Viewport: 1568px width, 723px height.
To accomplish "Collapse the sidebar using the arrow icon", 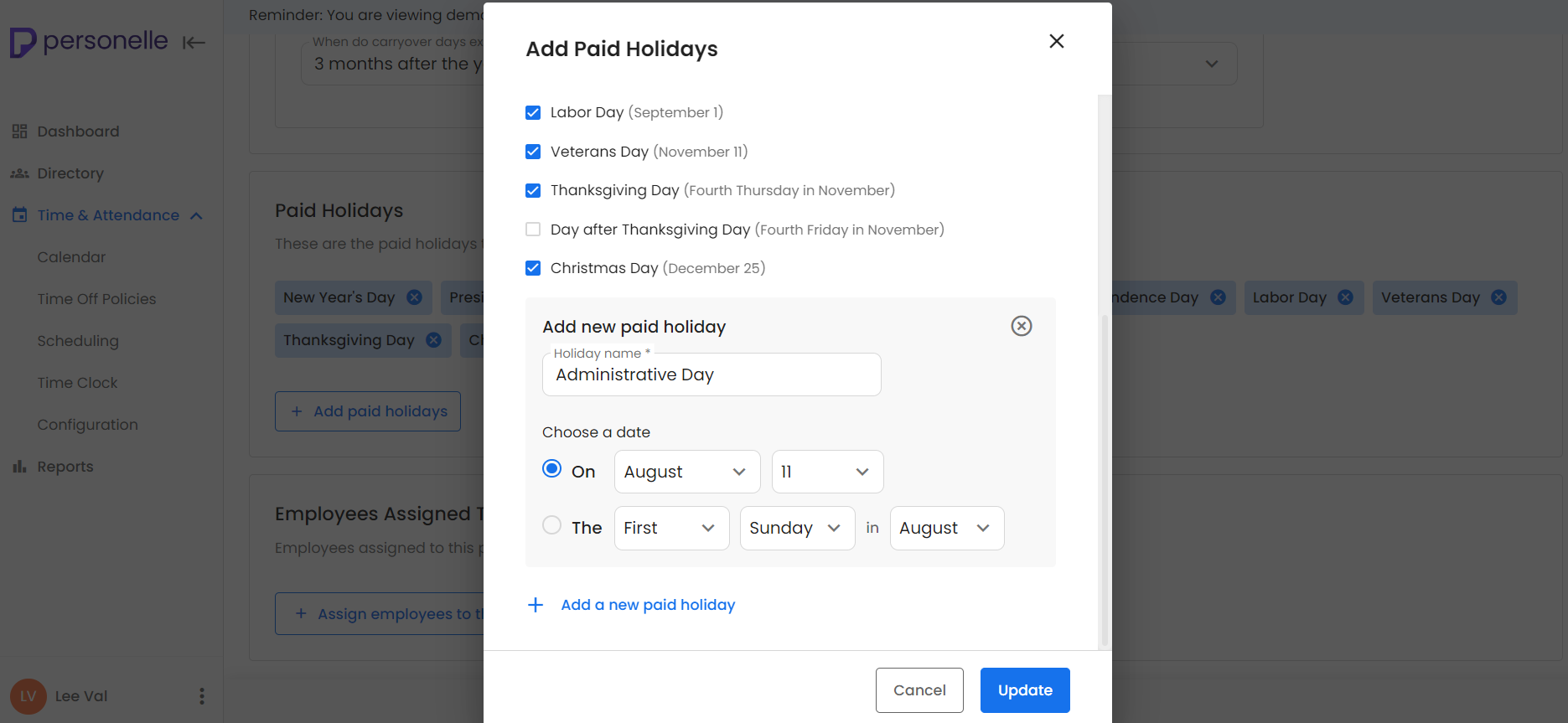I will click(194, 43).
